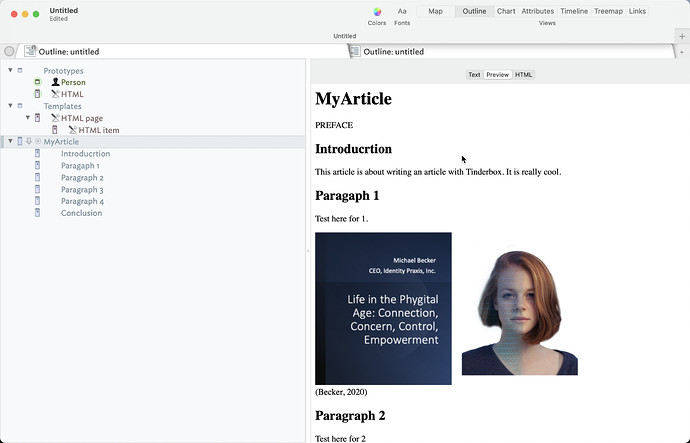Click the Person prototype note icon
The image size is (690, 443).
point(37,82)
